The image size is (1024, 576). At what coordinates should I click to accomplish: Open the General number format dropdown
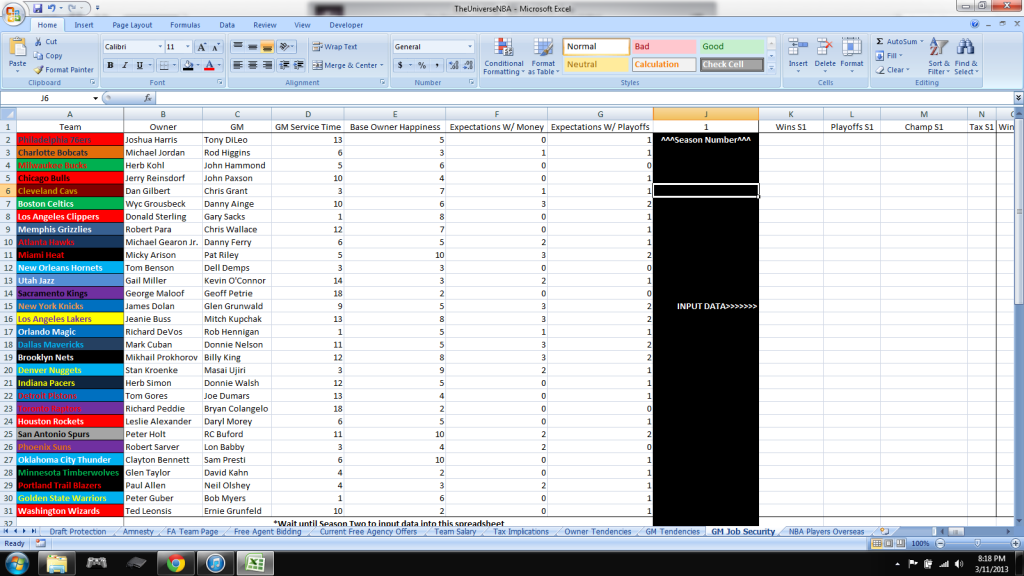coord(470,47)
